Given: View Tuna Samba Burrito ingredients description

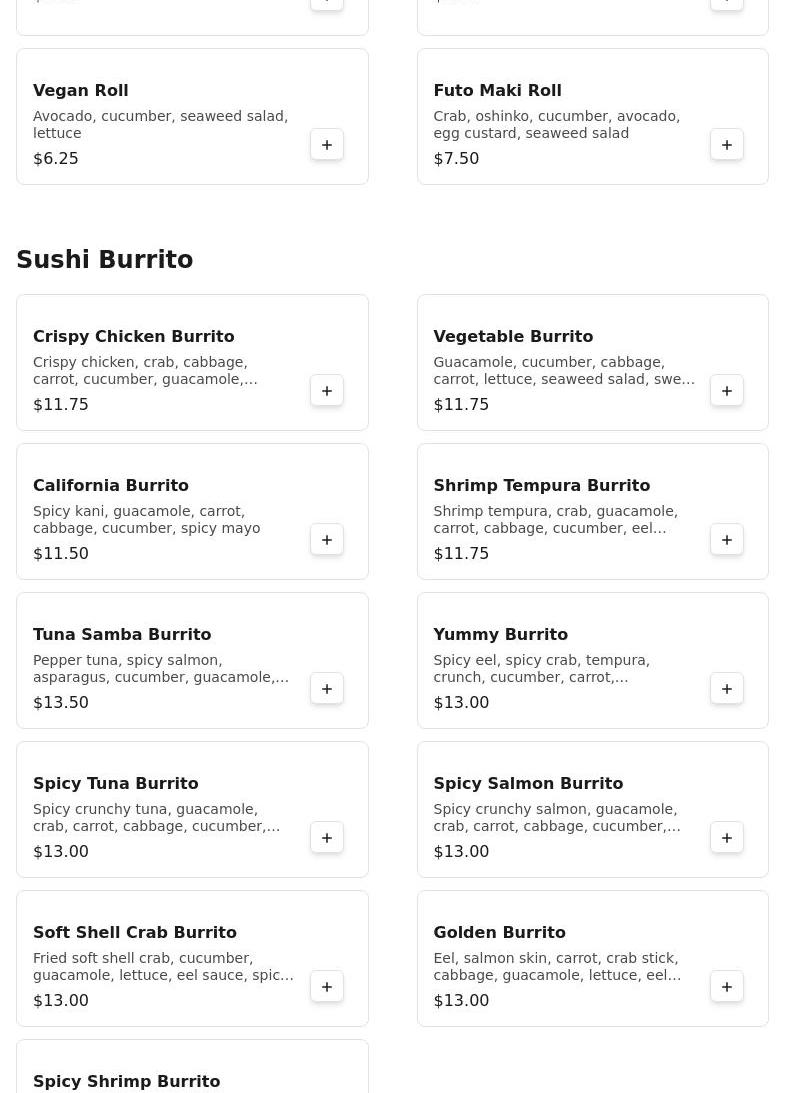Looking at the screenshot, I should [161, 669].
